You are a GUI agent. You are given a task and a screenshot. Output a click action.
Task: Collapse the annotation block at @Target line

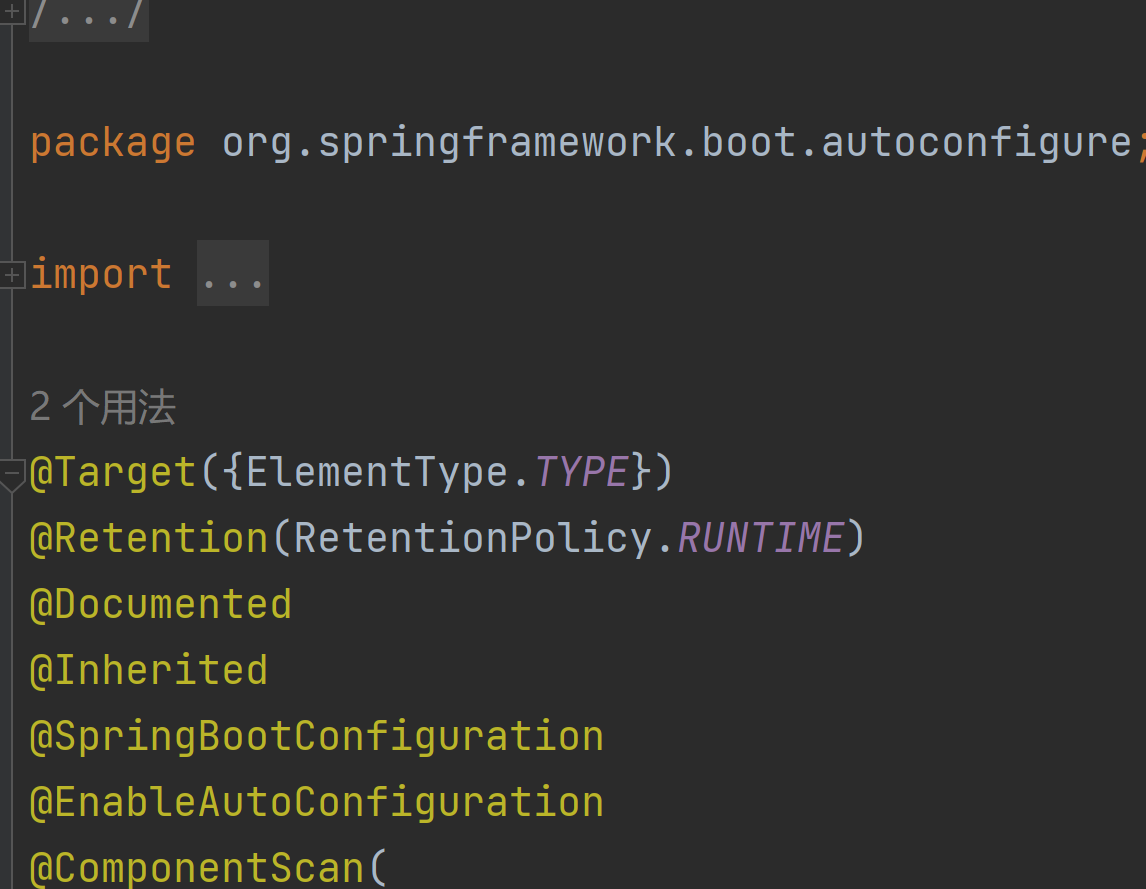click(12, 475)
